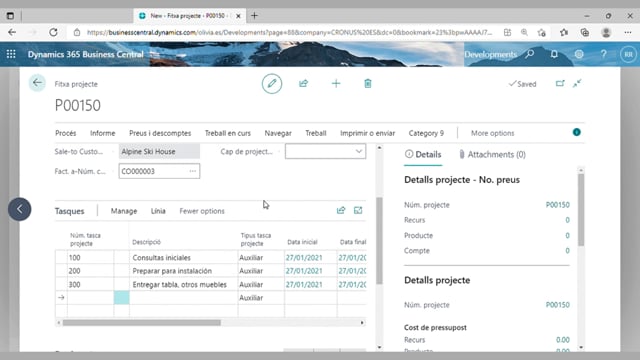The image size is (640, 360).
Task: Click the Data inicial column header
Action: coord(302,242)
